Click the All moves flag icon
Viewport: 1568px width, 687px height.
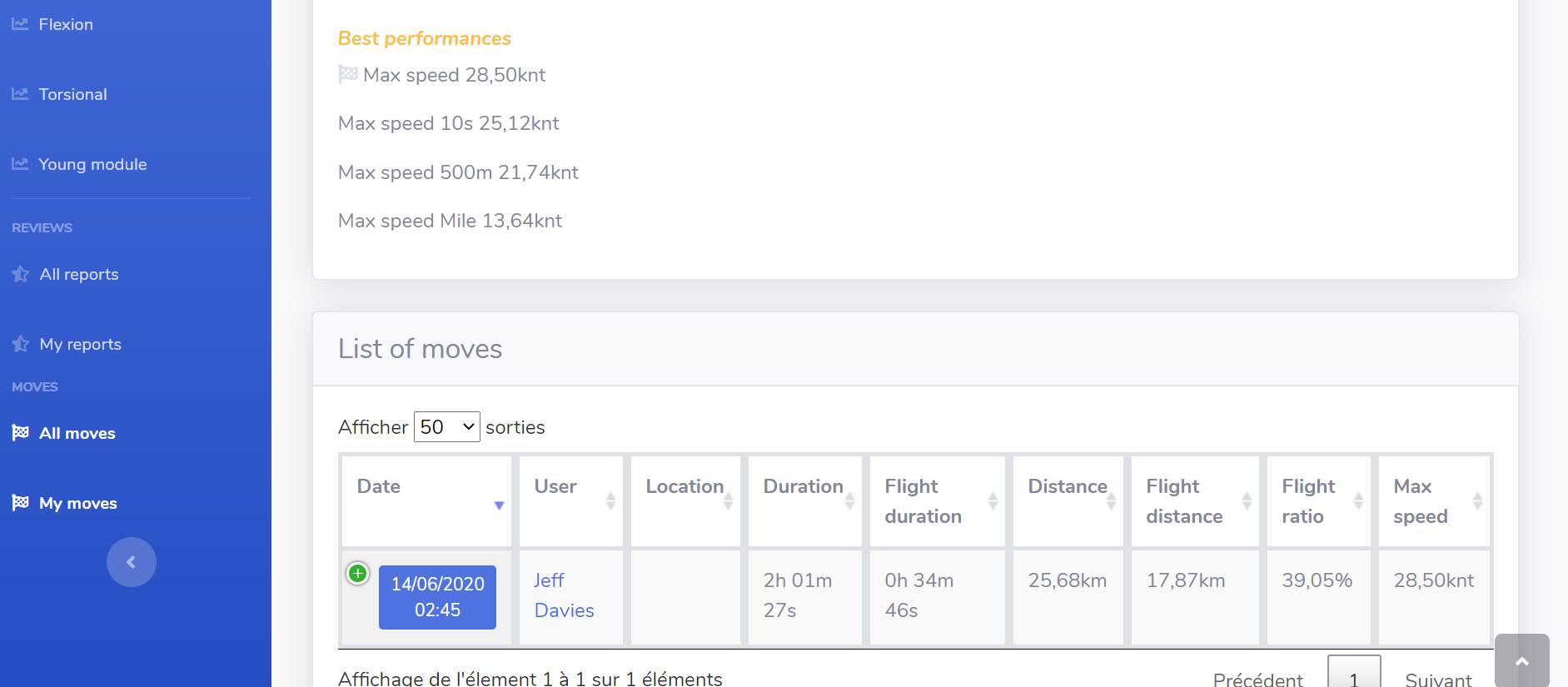coord(21,433)
